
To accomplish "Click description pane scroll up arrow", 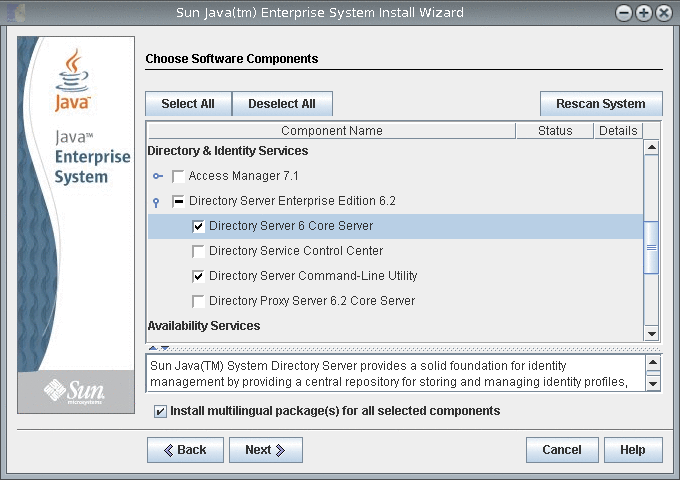I will tap(653, 362).
